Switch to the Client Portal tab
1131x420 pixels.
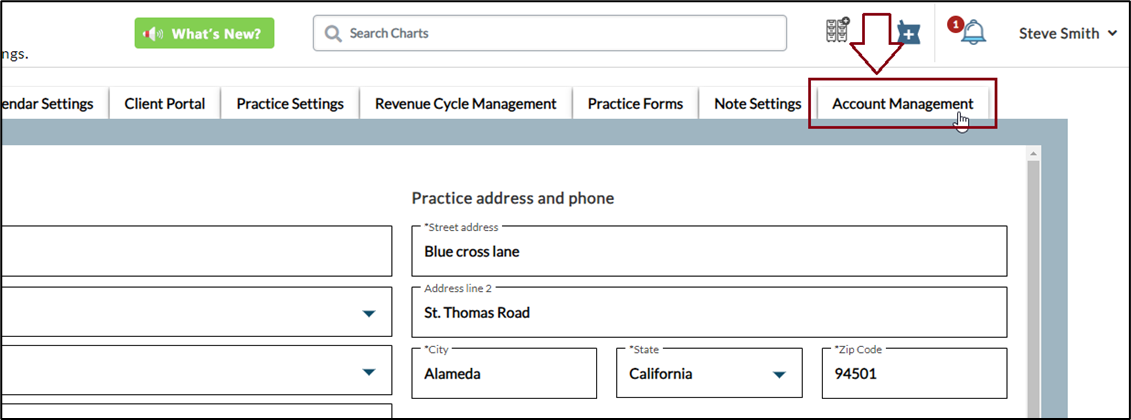pyautogui.click(x=165, y=104)
